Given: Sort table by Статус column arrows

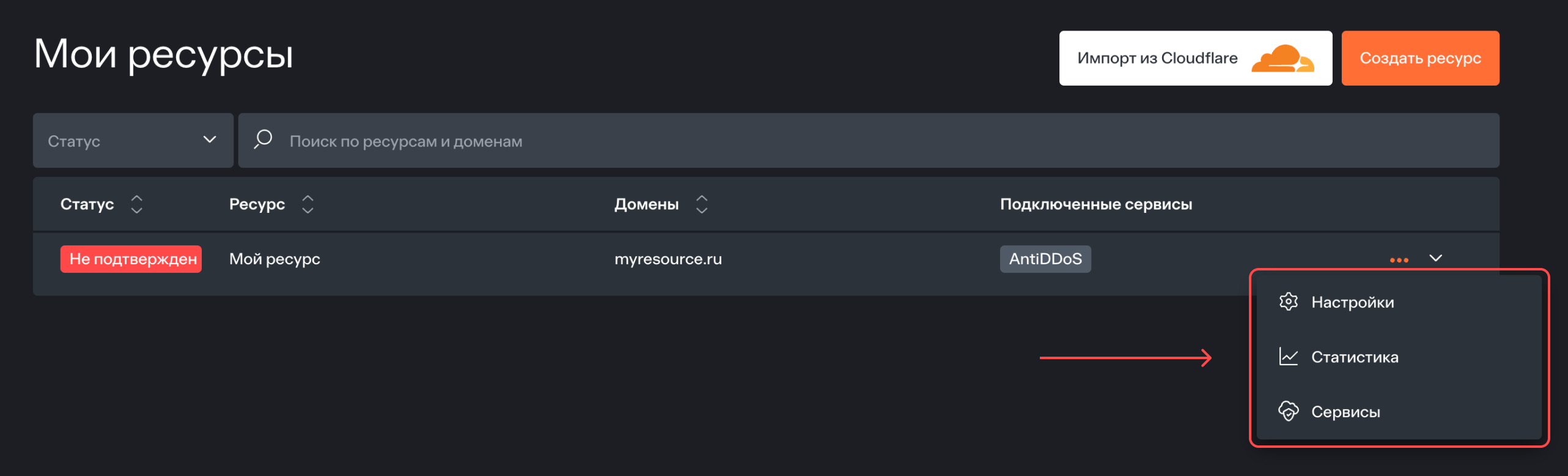Looking at the screenshot, I should [x=137, y=204].
